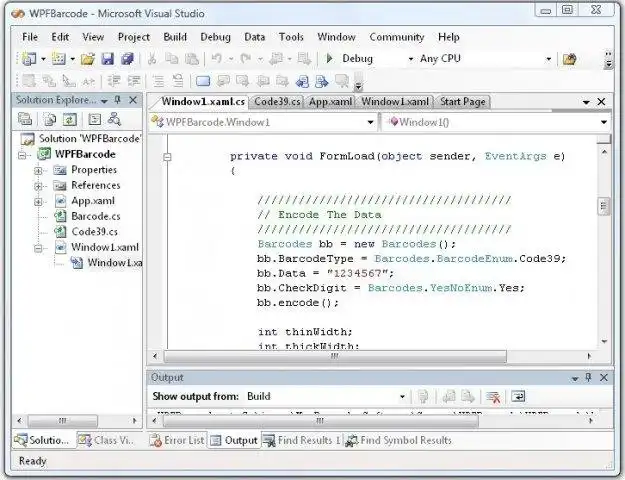Save the current file with the disk icon
Screen dimensions: 625x480
[x=108, y=59]
